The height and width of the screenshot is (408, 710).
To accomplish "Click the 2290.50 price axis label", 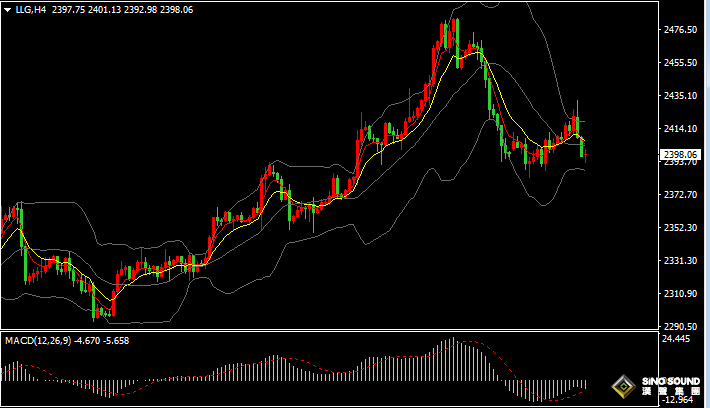I will tap(680, 327).
